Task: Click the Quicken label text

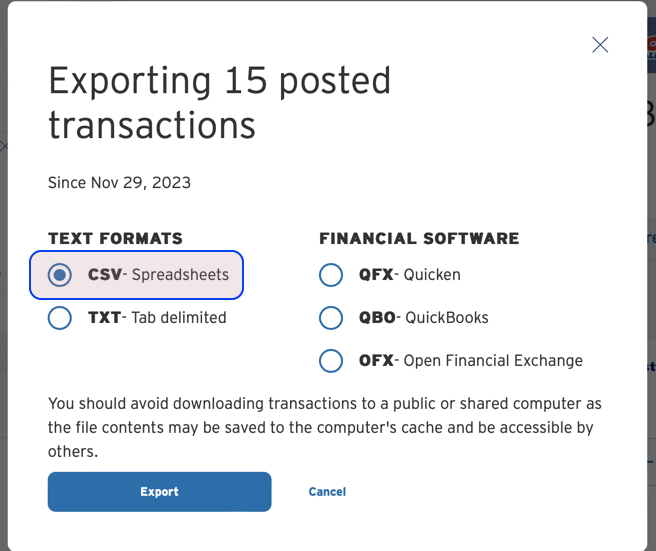Action: tap(435, 274)
